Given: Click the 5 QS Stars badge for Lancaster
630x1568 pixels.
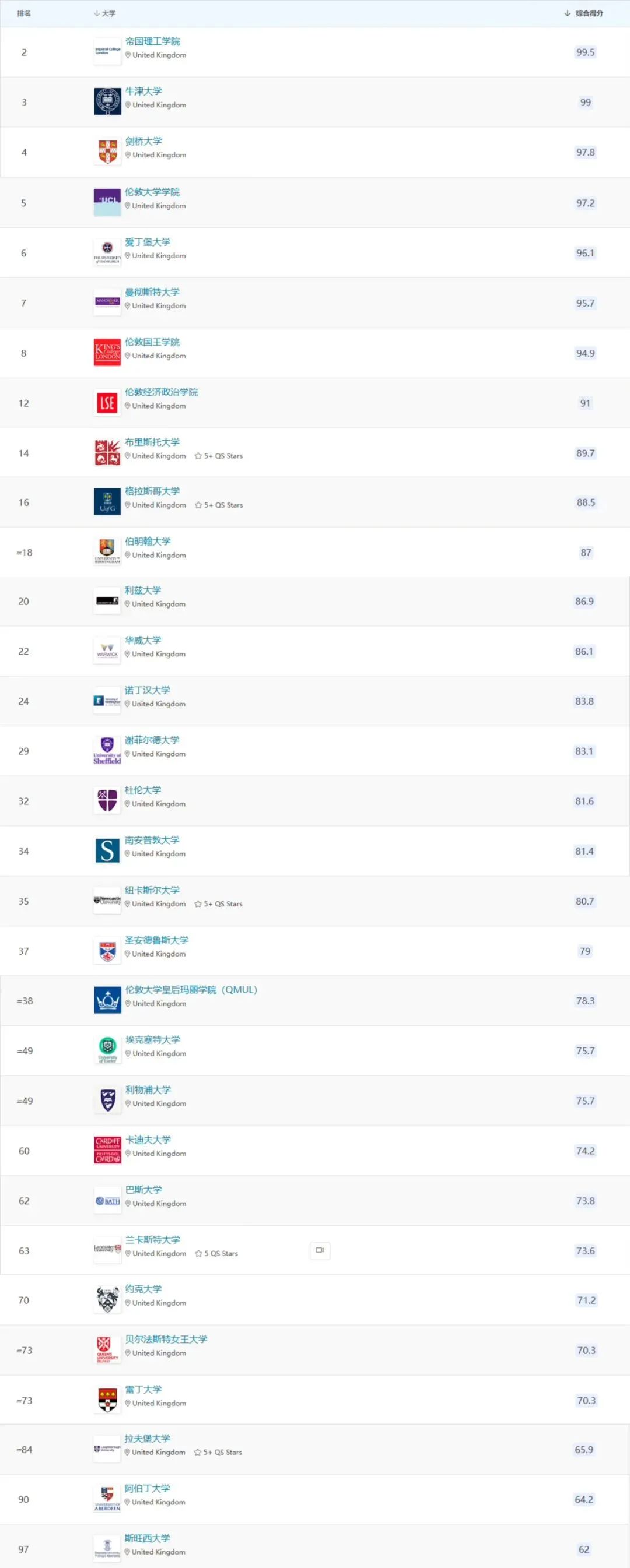Looking at the screenshot, I should coord(216,1253).
